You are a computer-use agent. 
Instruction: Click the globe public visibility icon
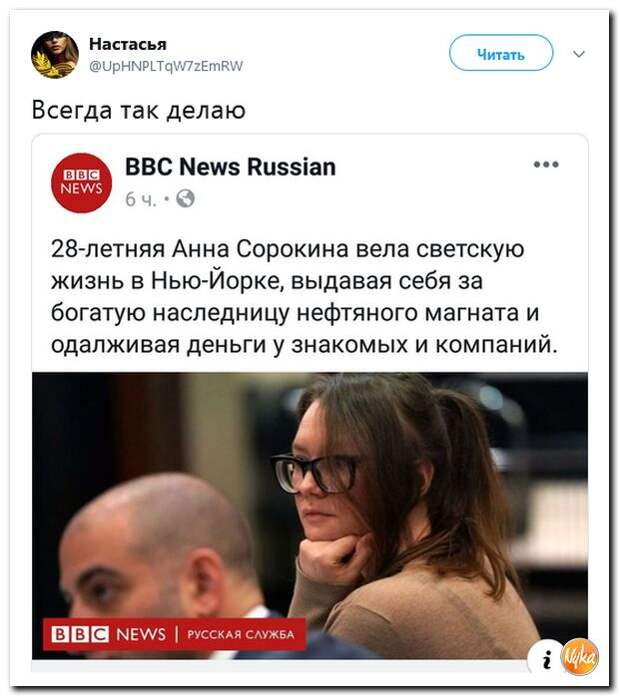point(185,198)
